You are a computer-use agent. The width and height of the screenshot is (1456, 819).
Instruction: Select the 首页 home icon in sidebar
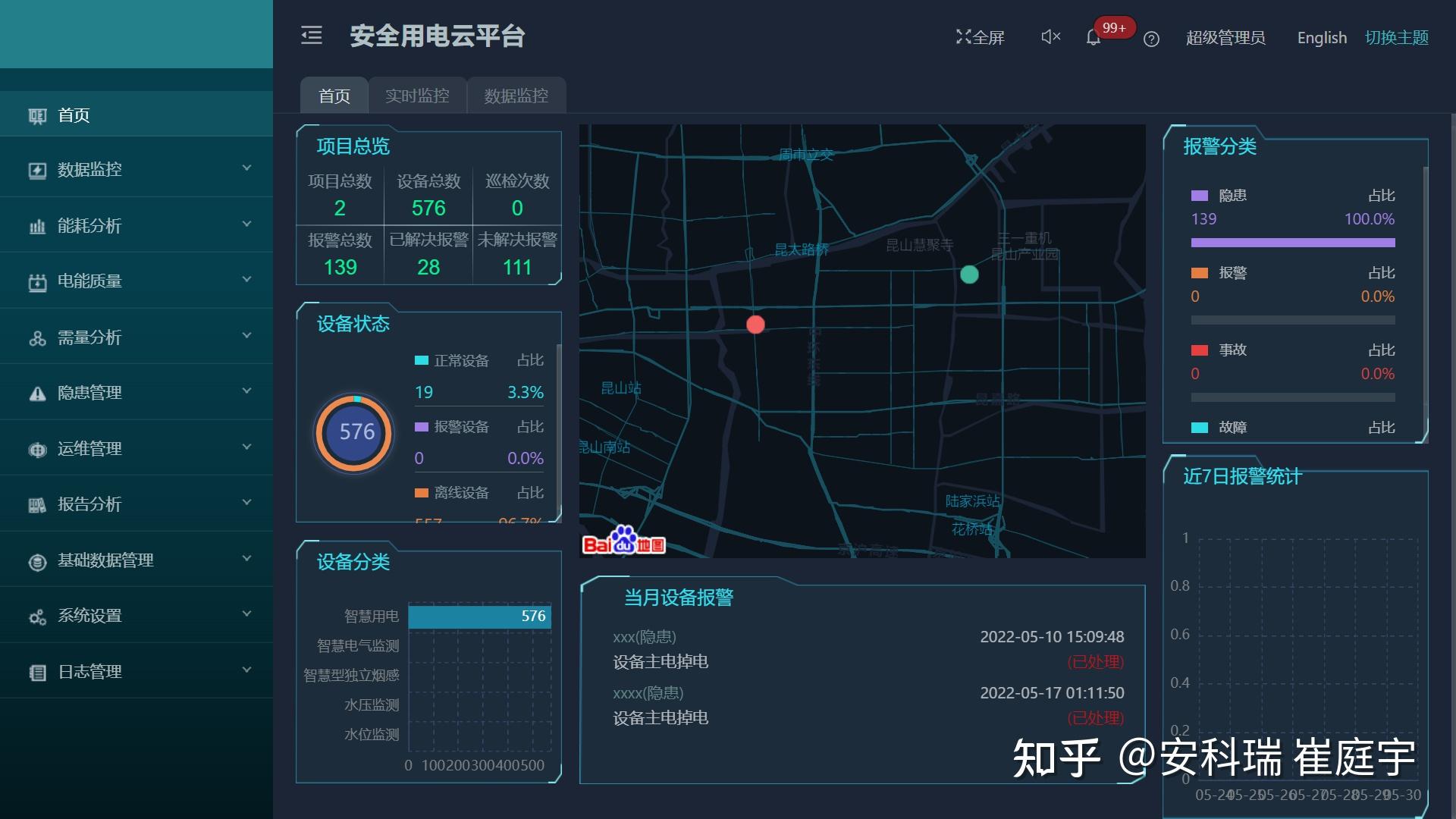coord(36,115)
